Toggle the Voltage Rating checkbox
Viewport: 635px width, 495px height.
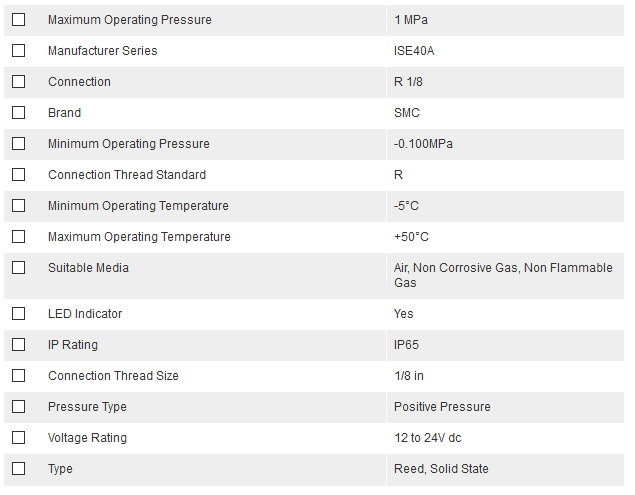(x=19, y=437)
